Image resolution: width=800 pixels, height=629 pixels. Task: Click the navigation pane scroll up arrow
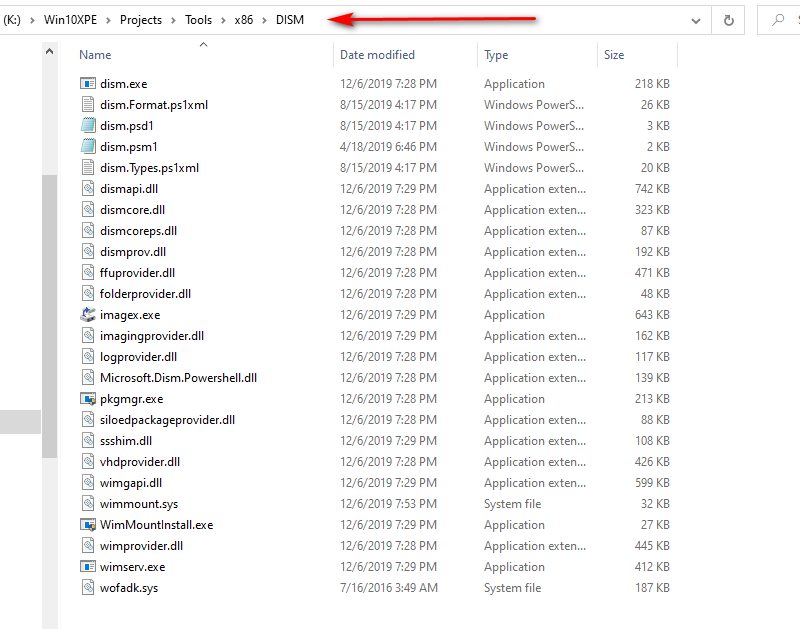tap(49, 51)
